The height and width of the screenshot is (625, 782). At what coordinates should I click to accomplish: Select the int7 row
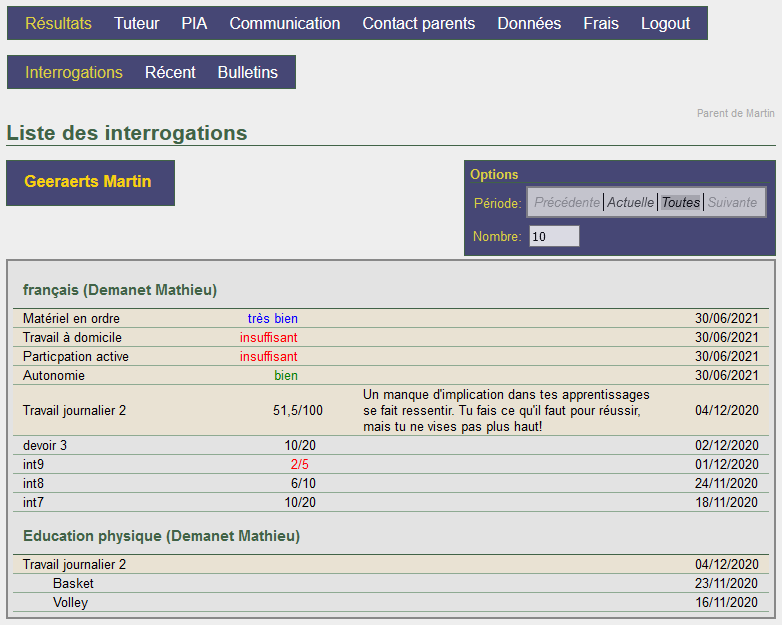pos(391,502)
